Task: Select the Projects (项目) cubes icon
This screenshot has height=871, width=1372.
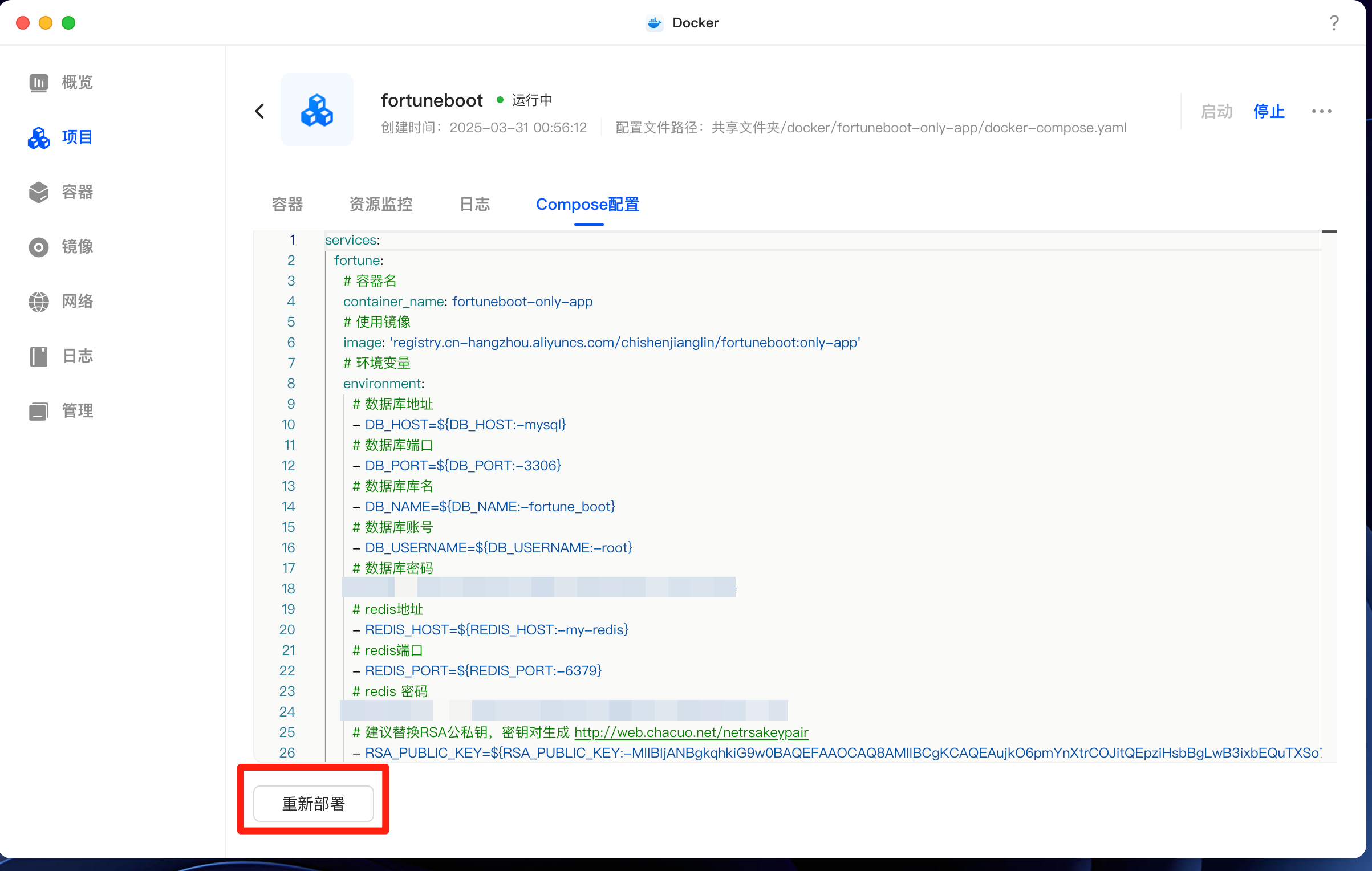Action: [x=39, y=137]
